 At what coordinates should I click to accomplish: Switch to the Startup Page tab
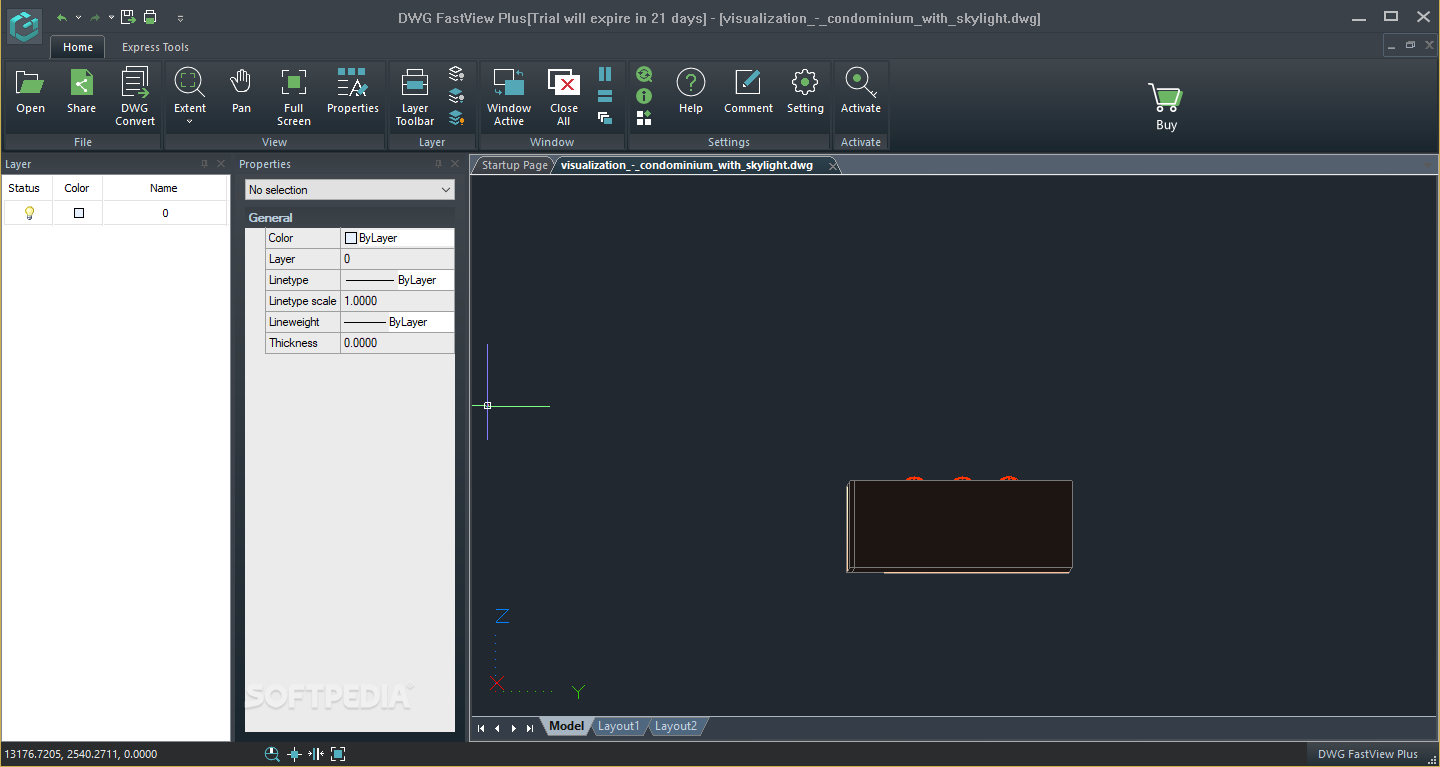pos(514,165)
